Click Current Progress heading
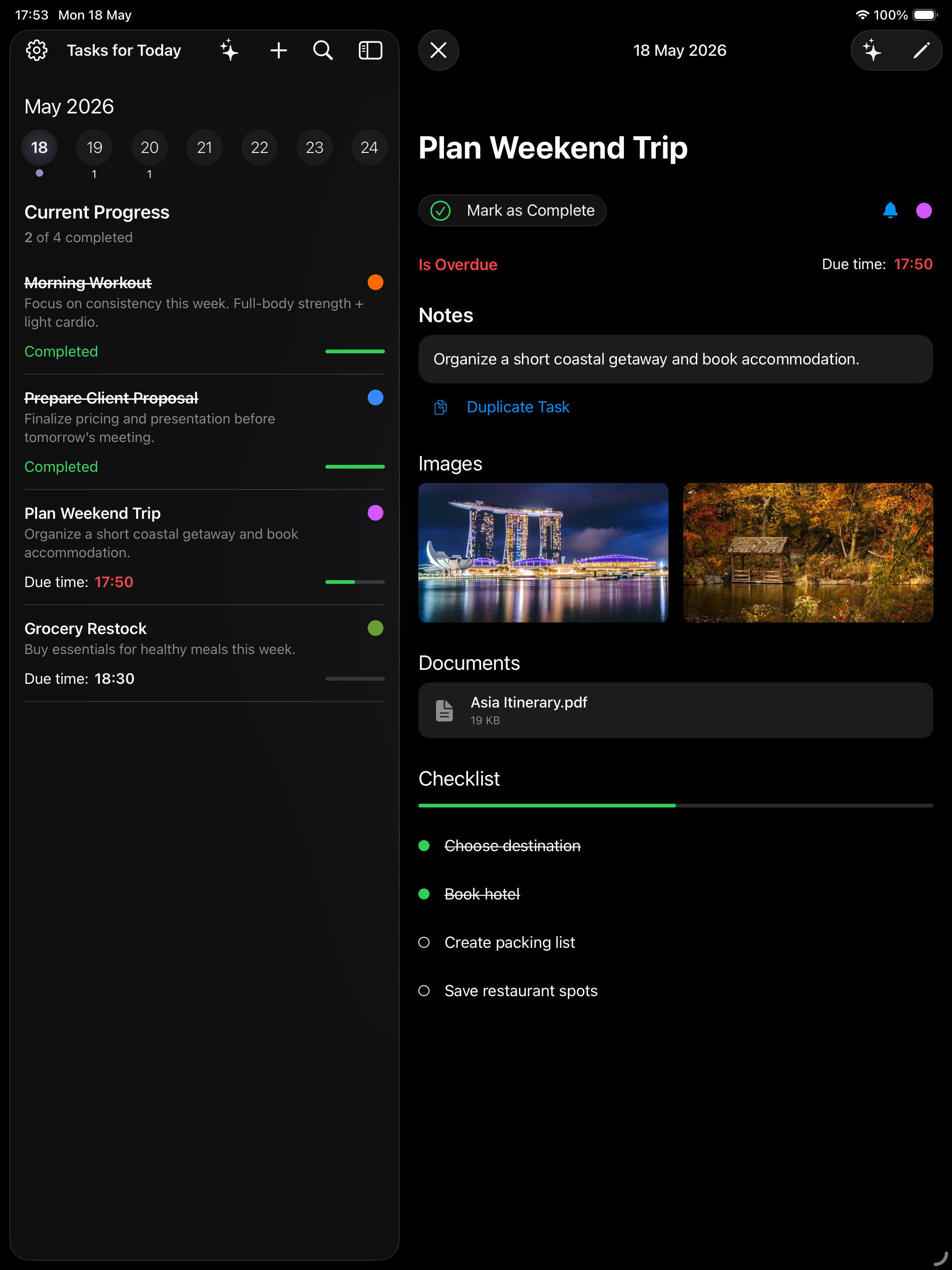The height and width of the screenshot is (1270, 952). (97, 212)
